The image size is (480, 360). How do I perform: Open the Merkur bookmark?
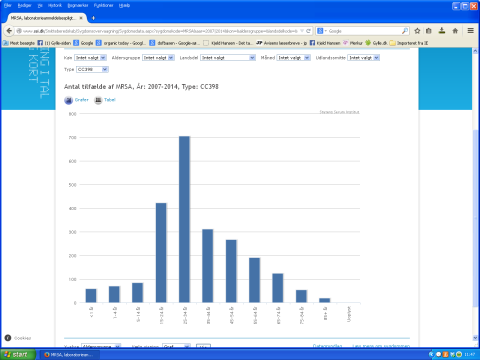353,43
